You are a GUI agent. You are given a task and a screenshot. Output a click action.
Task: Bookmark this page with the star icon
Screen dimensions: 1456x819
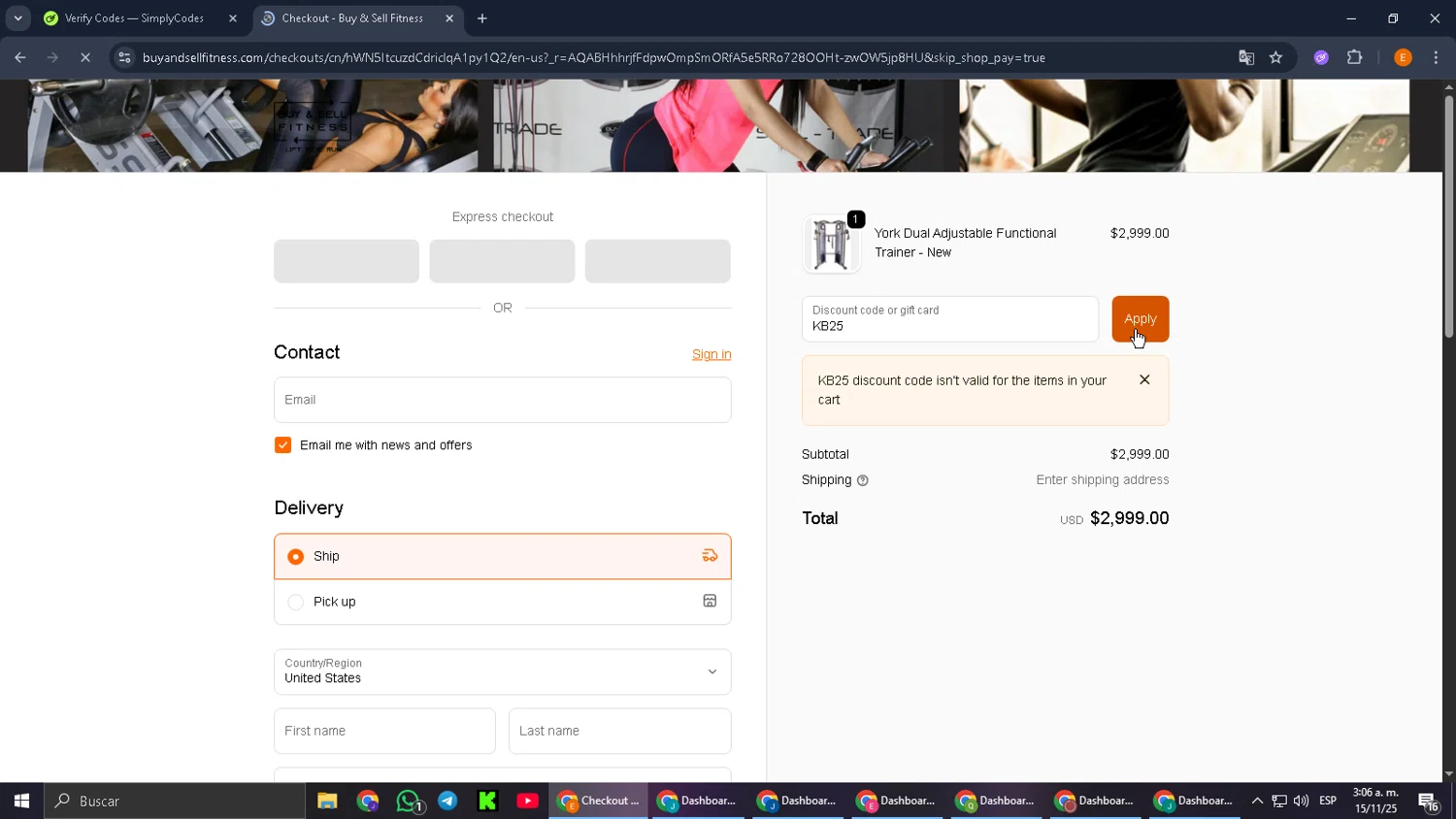1275,57
